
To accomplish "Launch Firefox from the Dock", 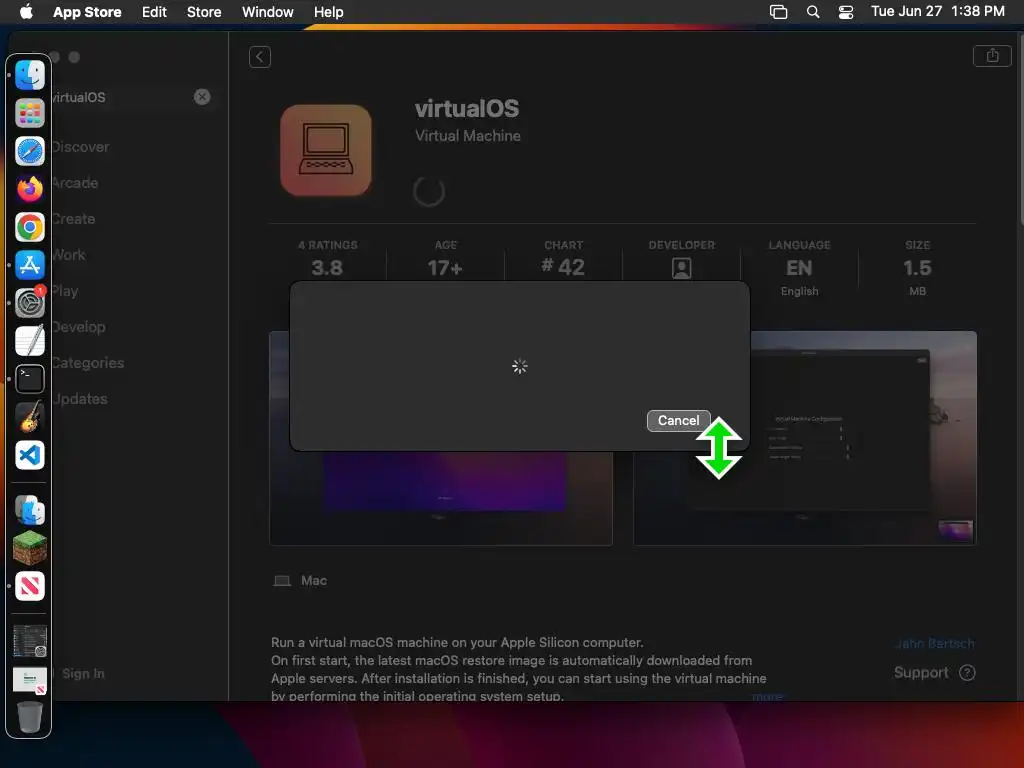I will point(30,189).
